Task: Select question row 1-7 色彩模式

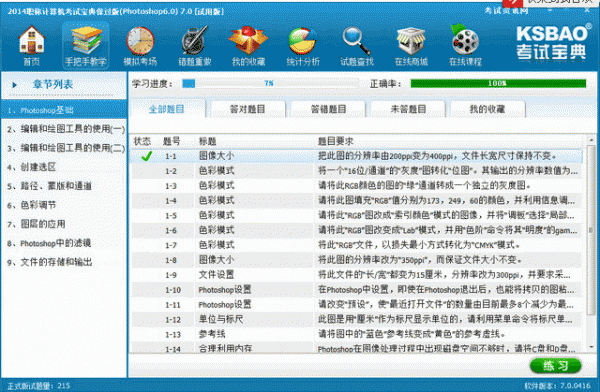Action: click(357, 245)
